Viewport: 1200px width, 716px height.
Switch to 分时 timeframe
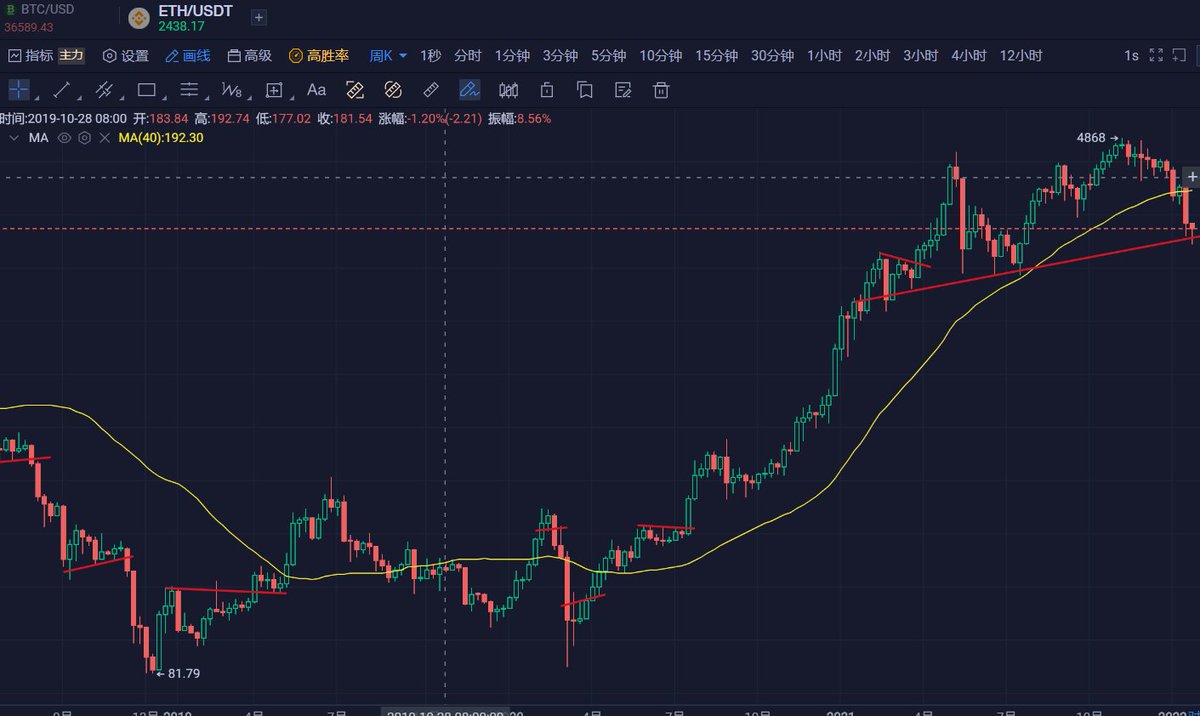(467, 56)
